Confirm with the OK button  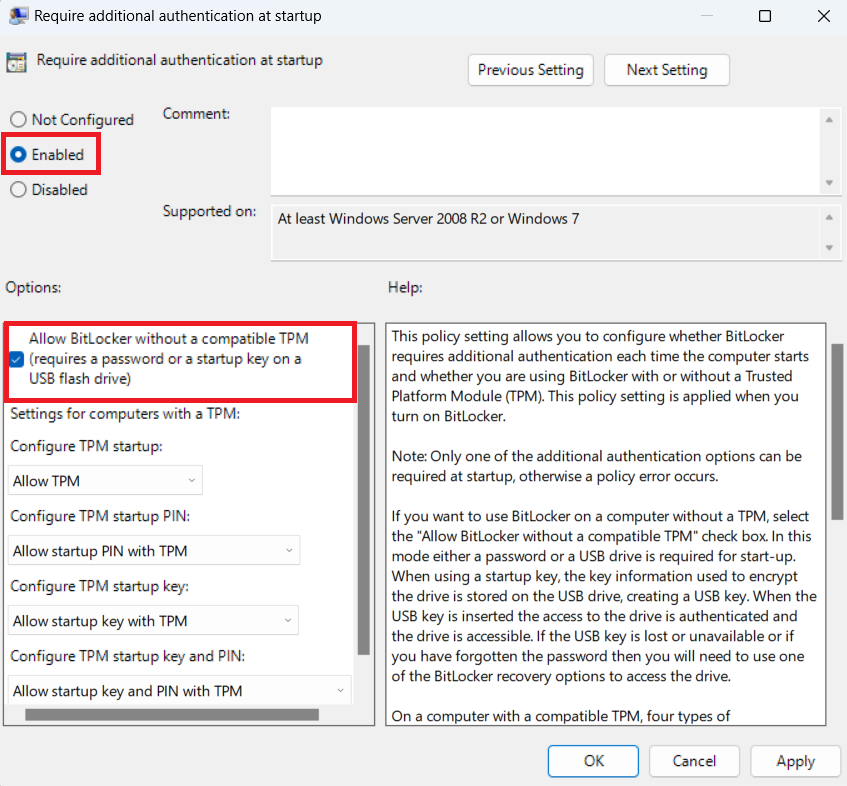593,761
